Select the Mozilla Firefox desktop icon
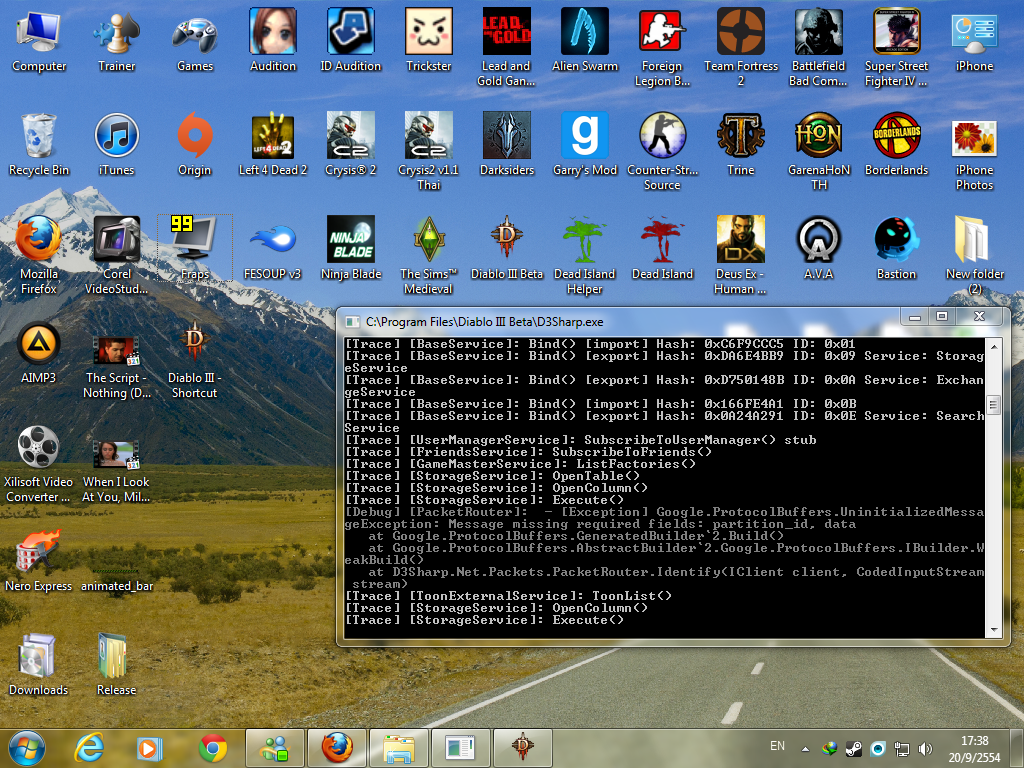The width and height of the screenshot is (1024, 768). coord(39,255)
